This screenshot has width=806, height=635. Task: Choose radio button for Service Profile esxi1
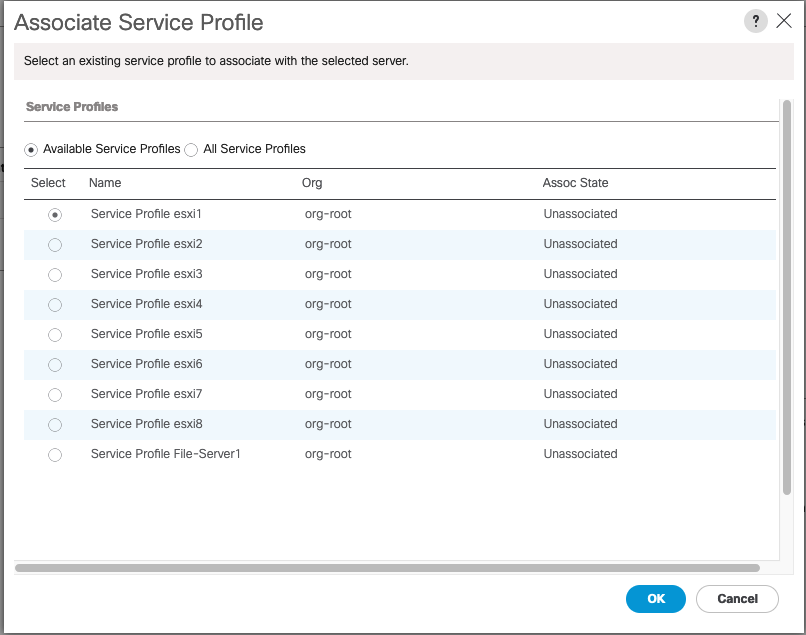pyautogui.click(x=55, y=215)
